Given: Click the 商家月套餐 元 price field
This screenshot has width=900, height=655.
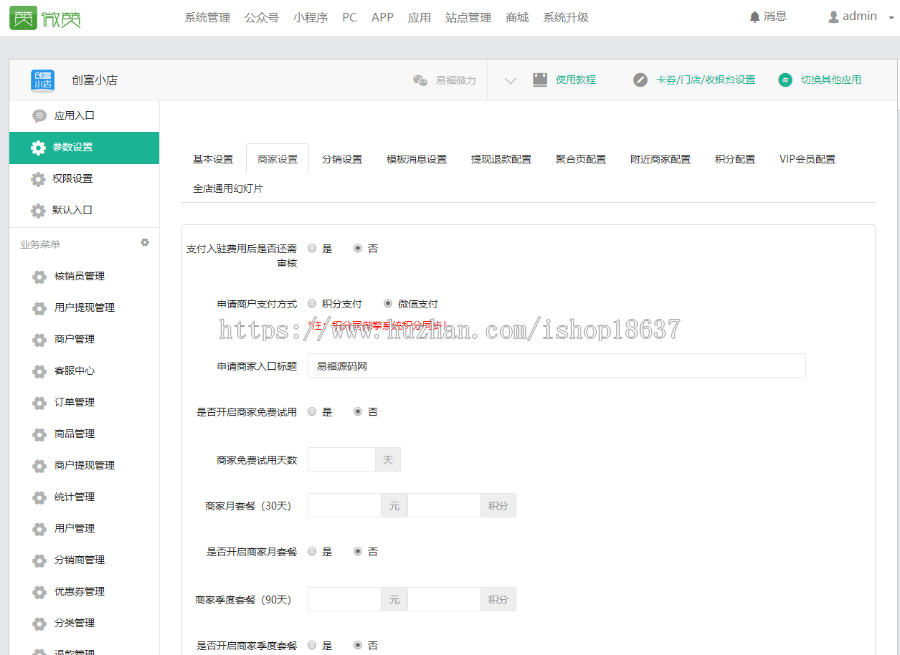Looking at the screenshot, I should [x=344, y=506].
